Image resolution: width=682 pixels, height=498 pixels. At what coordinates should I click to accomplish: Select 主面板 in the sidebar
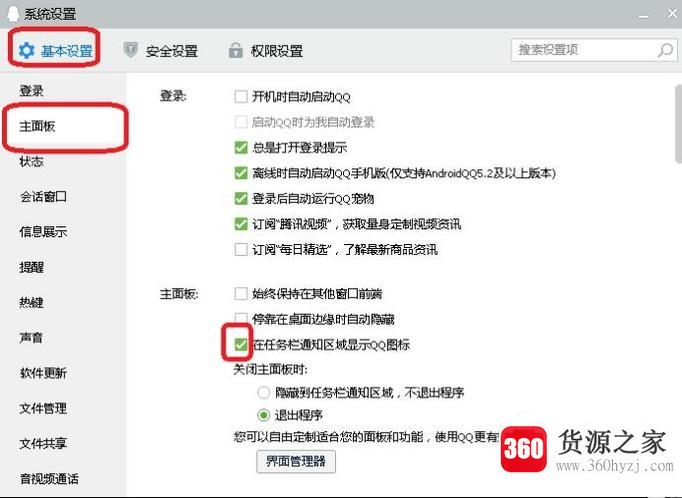point(37,126)
